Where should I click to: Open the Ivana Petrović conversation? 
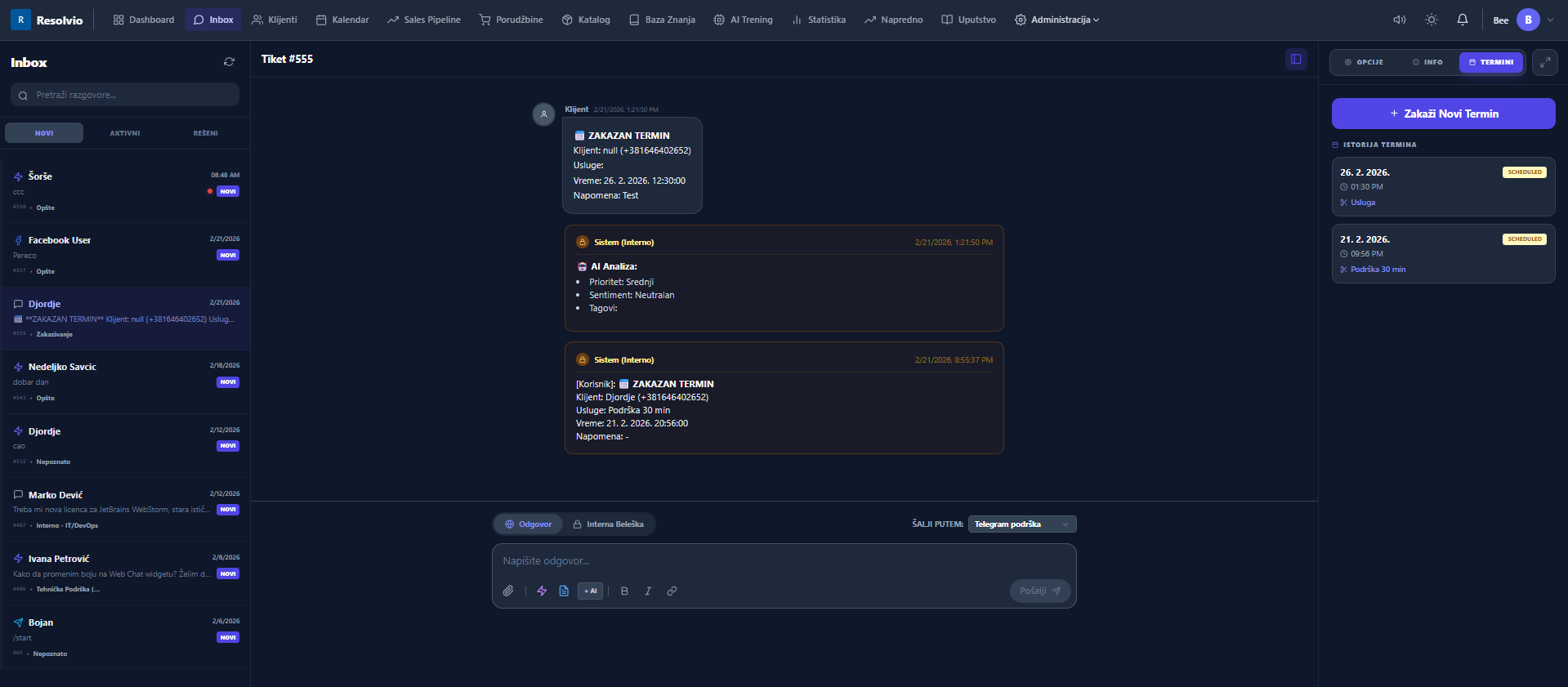tap(125, 573)
